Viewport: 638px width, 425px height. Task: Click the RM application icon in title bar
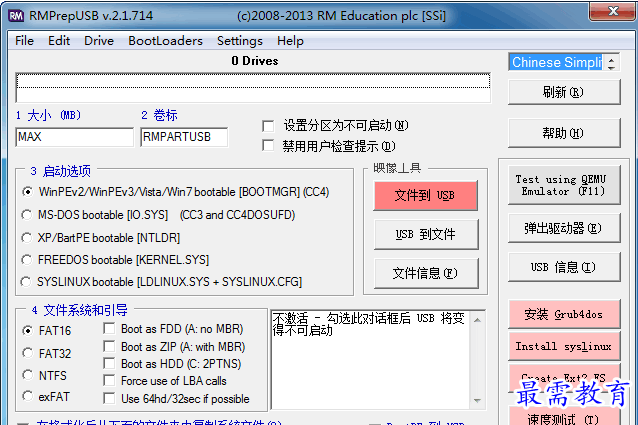[x=16, y=16]
